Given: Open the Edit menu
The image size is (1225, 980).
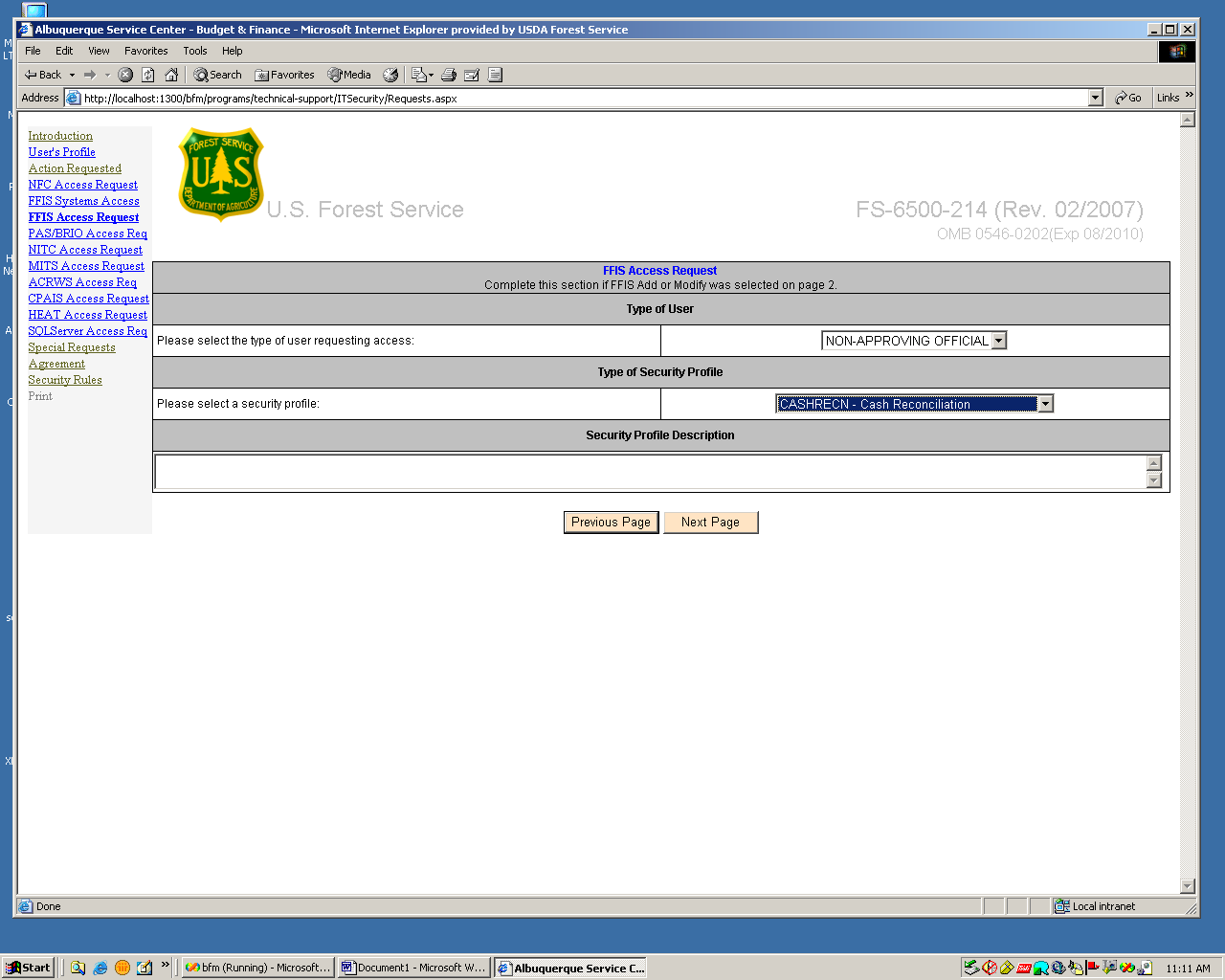Looking at the screenshot, I should pyautogui.click(x=64, y=51).
